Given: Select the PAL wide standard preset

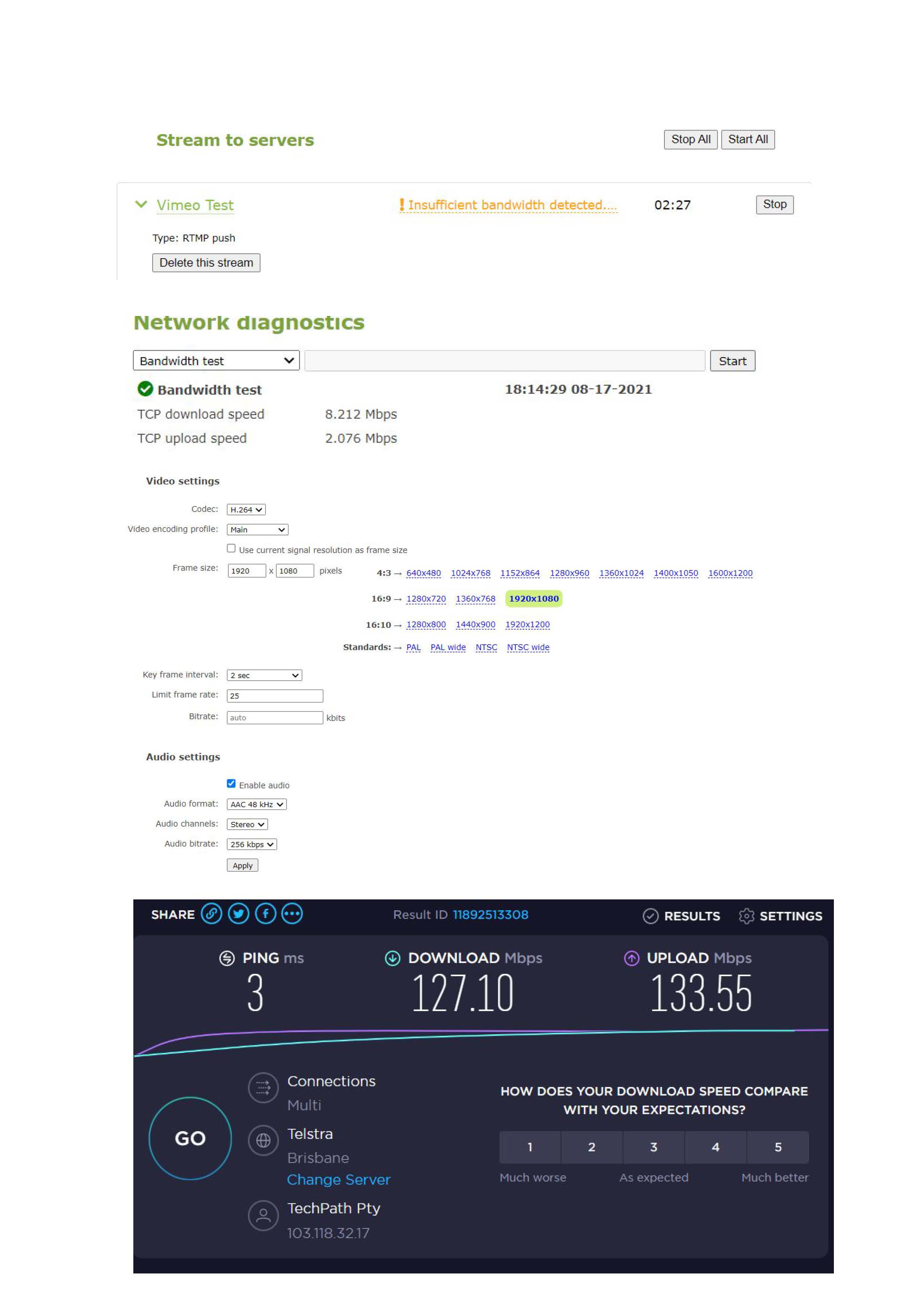Looking at the screenshot, I should (x=448, y=647).
